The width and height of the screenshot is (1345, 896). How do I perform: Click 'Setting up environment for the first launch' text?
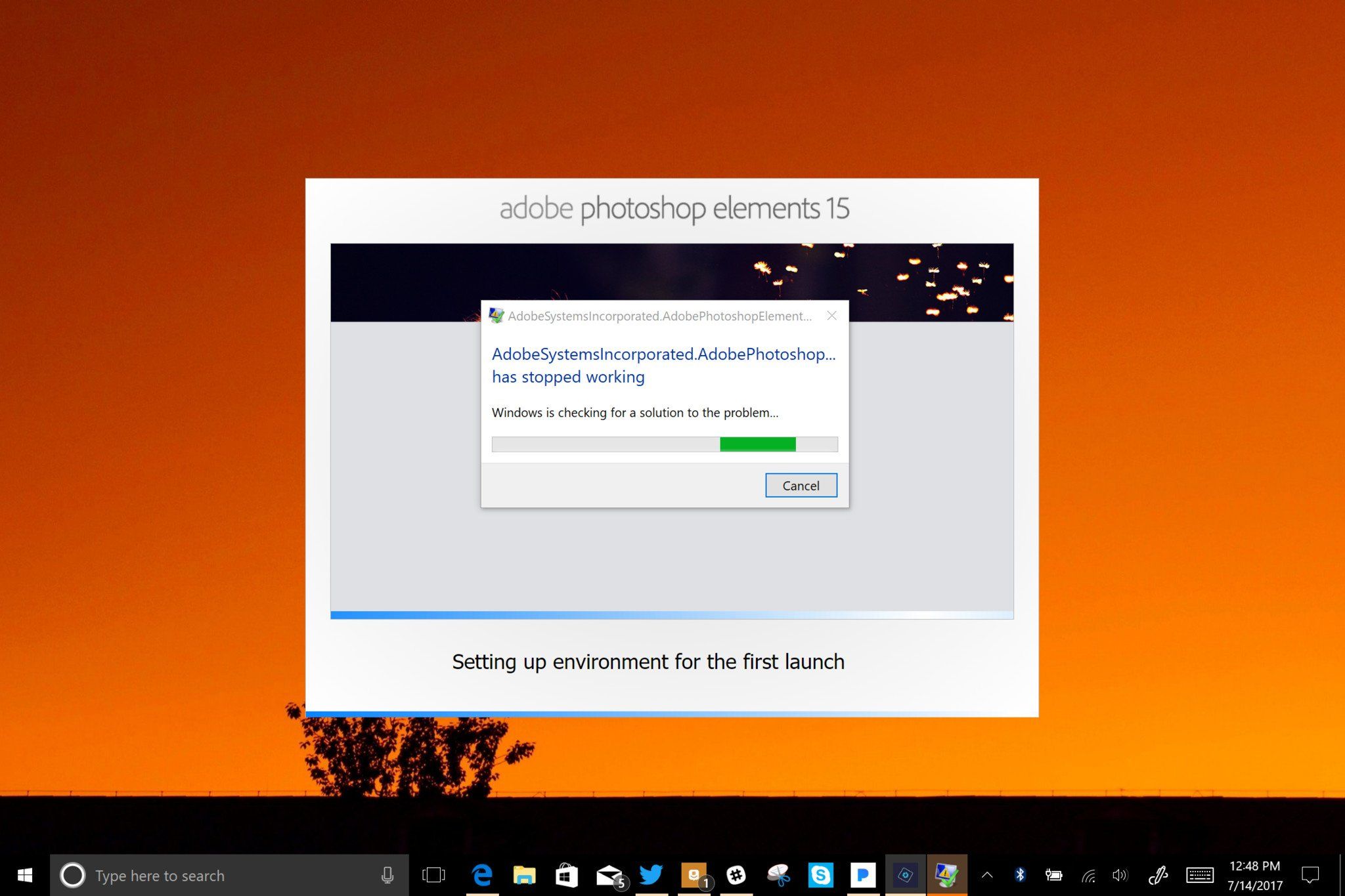pyautogui.click(x=648, y=662)
